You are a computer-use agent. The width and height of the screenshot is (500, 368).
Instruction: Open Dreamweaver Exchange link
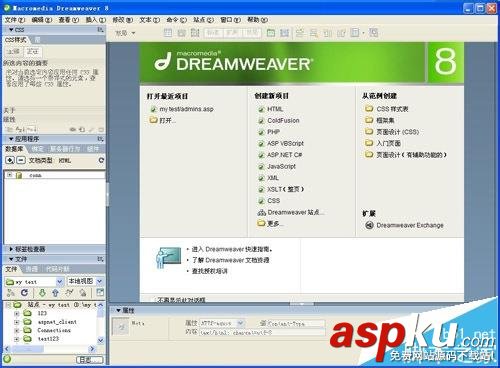pos(405,225)
